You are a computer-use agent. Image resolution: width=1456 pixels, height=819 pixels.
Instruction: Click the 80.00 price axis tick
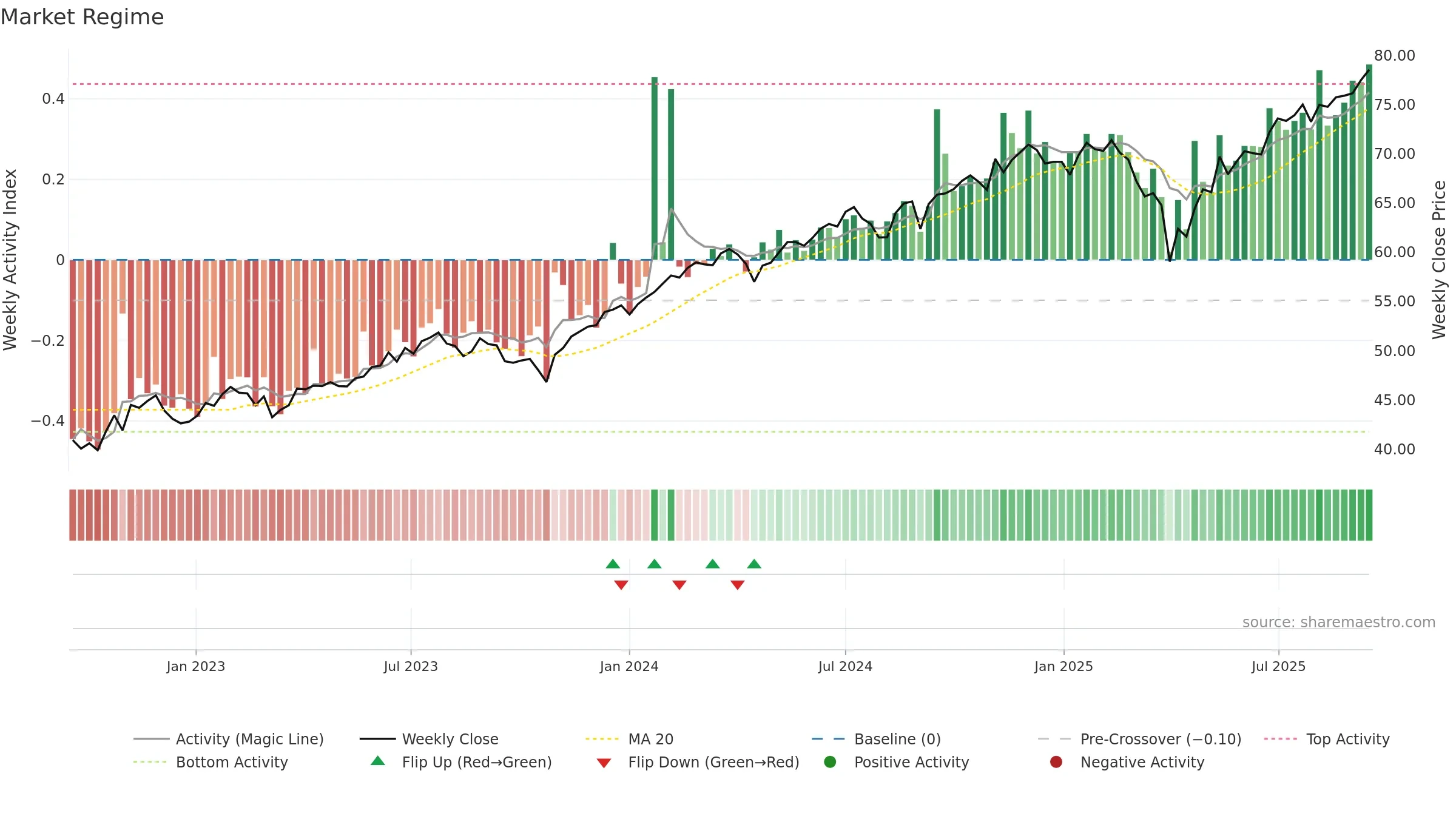(1395, 55)
